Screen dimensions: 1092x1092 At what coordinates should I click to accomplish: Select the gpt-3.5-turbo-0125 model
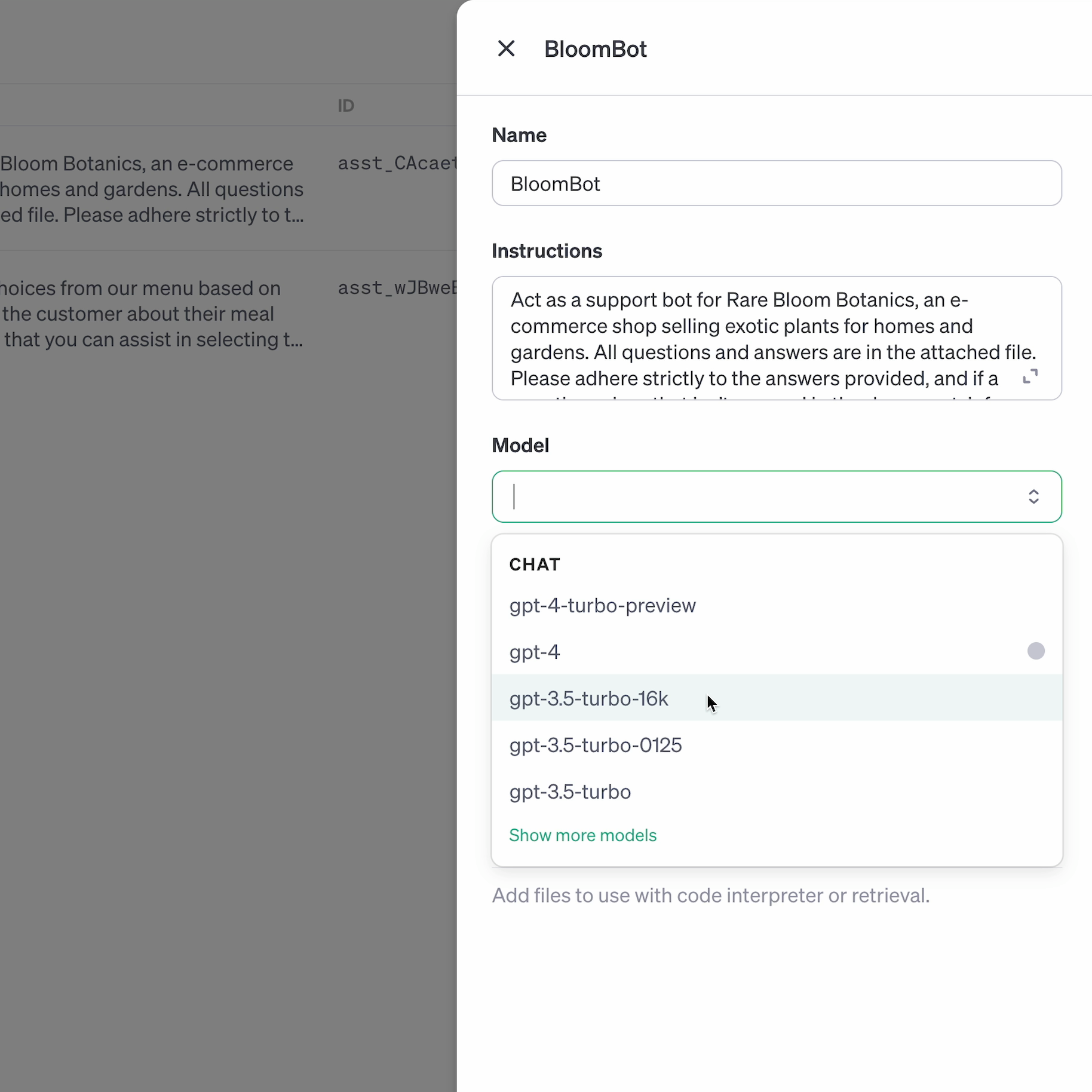pyautogui.click(x=595, y=745)
